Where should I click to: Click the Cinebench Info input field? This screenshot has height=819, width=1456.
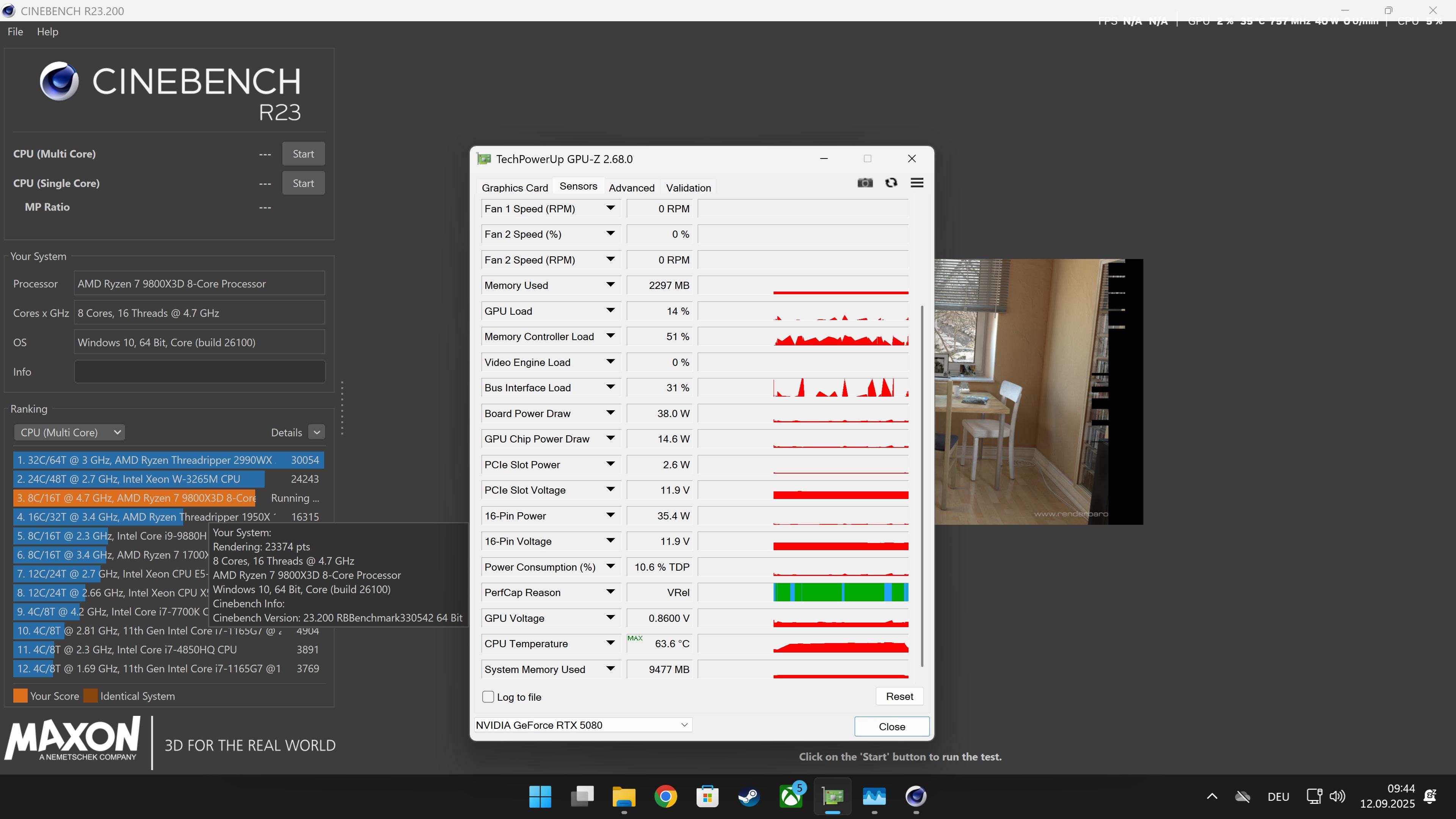[199, 372]
